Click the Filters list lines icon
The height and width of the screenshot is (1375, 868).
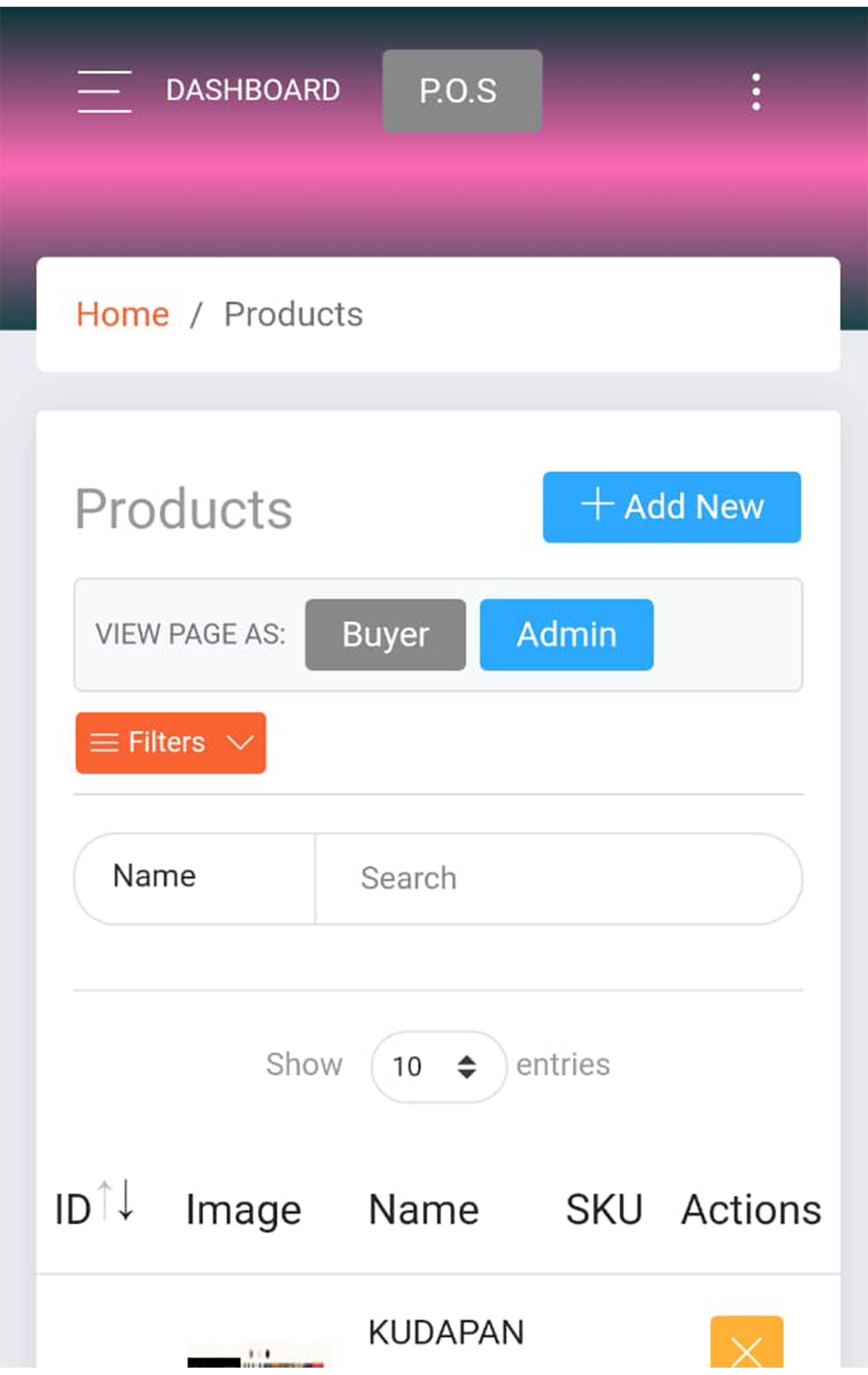pyautogui.click(x=104, y=743)
